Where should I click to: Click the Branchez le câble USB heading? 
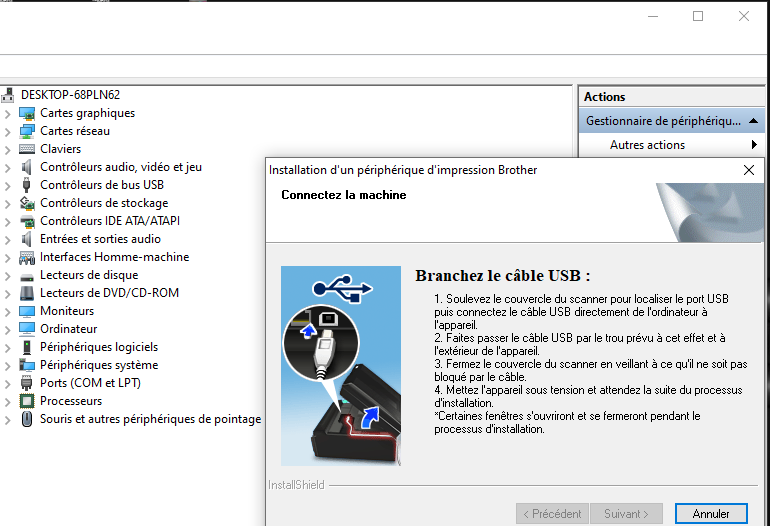click(x=503, y=276)
